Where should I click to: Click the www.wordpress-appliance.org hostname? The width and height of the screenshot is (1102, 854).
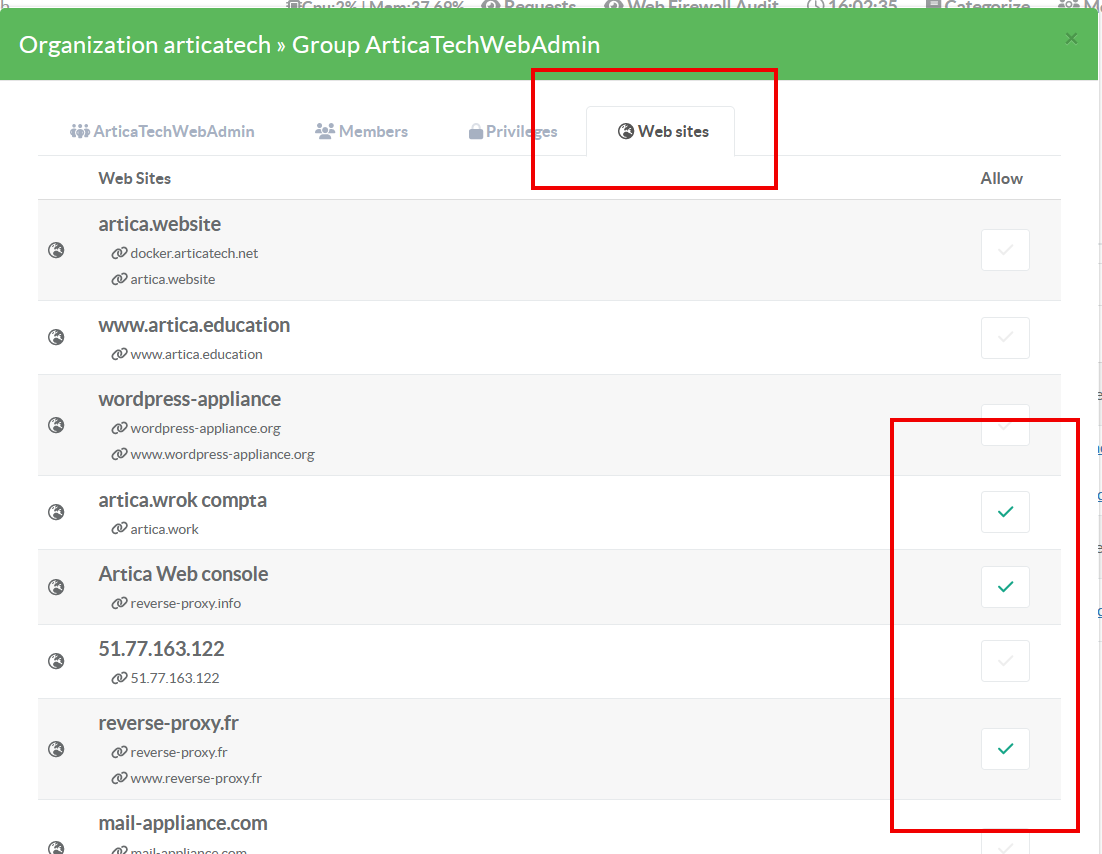[222, 454]
